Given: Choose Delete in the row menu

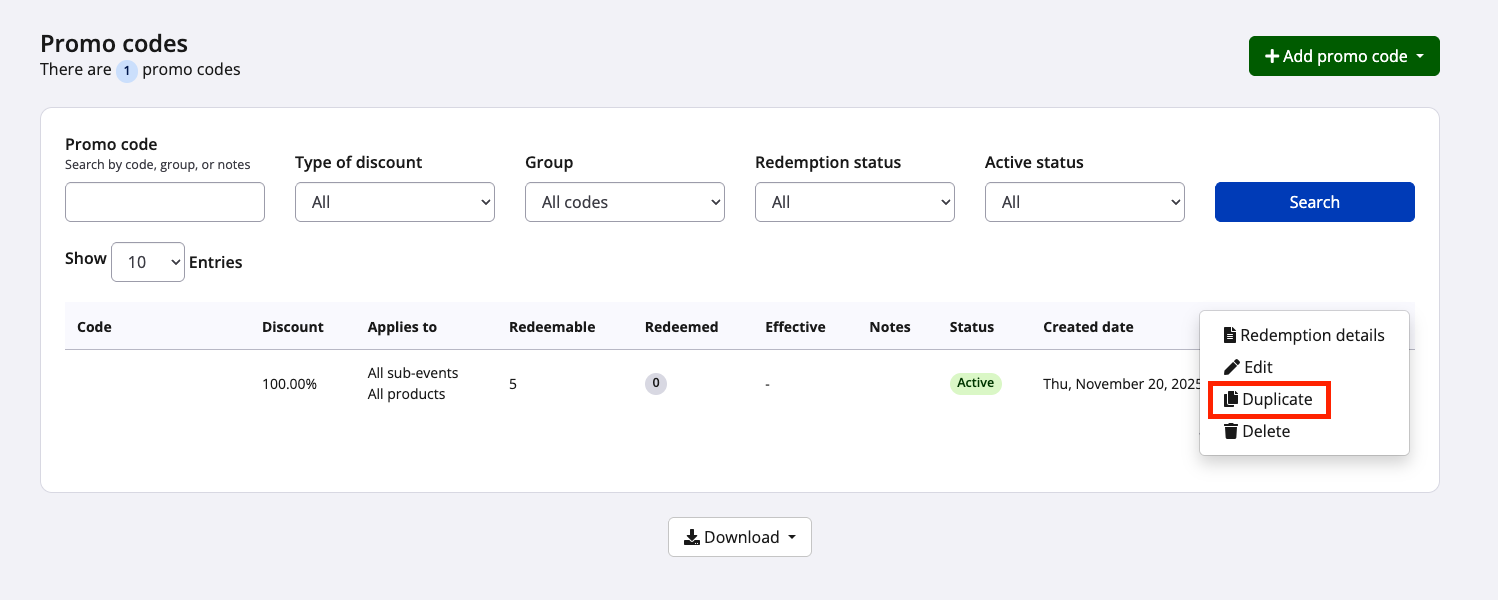Looking at the screenshot, I should click(x=1304, y=431).
